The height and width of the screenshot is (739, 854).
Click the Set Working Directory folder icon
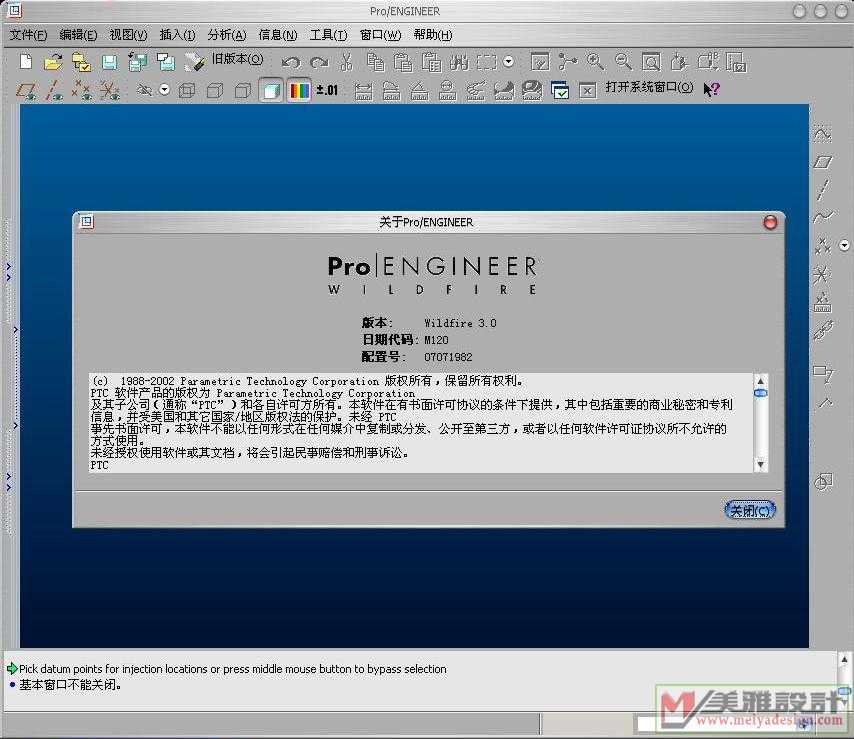coord(81,62)
